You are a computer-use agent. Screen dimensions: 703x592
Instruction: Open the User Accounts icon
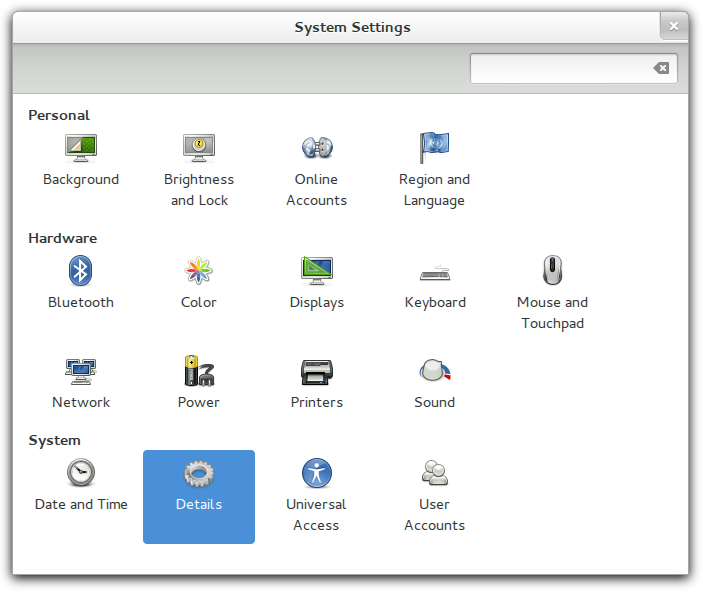[434, 473]
